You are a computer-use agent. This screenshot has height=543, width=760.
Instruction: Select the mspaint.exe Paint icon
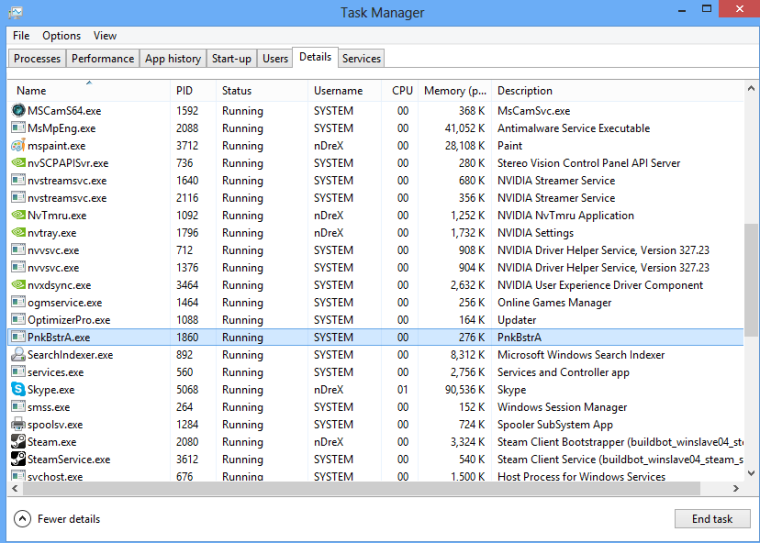click(x=18, y=146)
